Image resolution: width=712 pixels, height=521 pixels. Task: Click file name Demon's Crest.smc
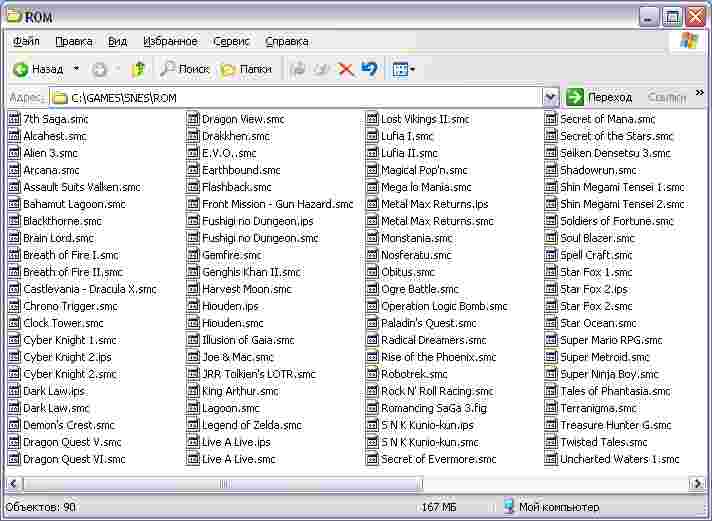69,425
